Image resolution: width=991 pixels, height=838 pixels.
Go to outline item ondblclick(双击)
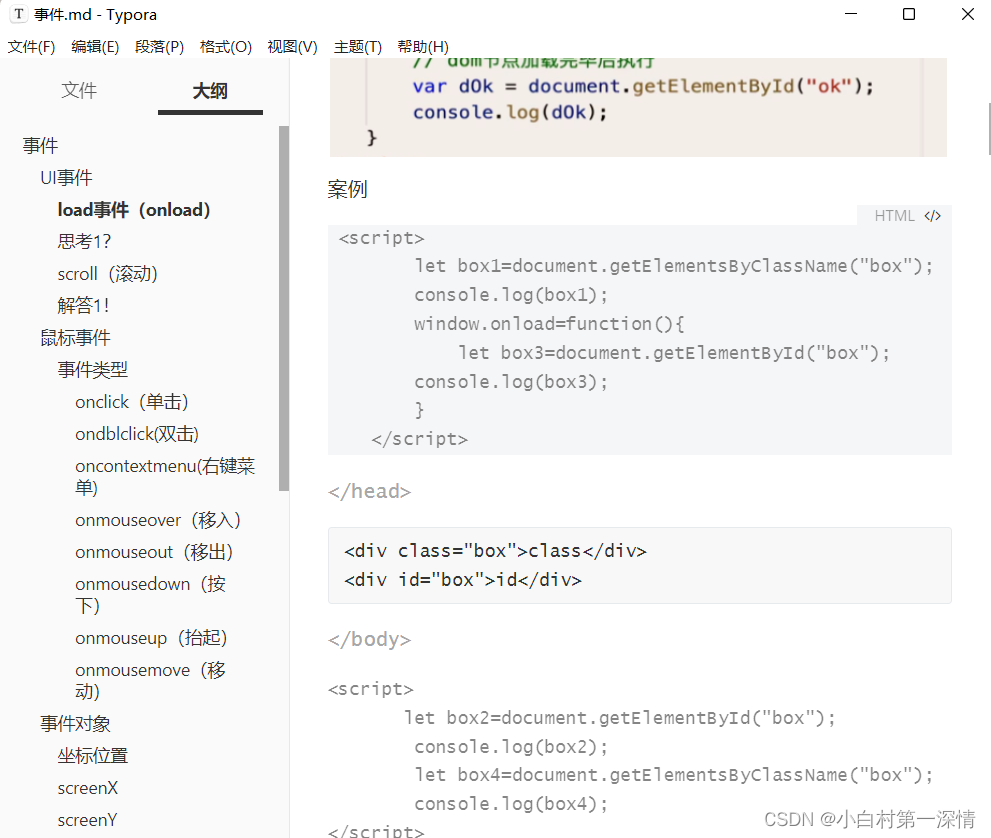coord(137,434)
